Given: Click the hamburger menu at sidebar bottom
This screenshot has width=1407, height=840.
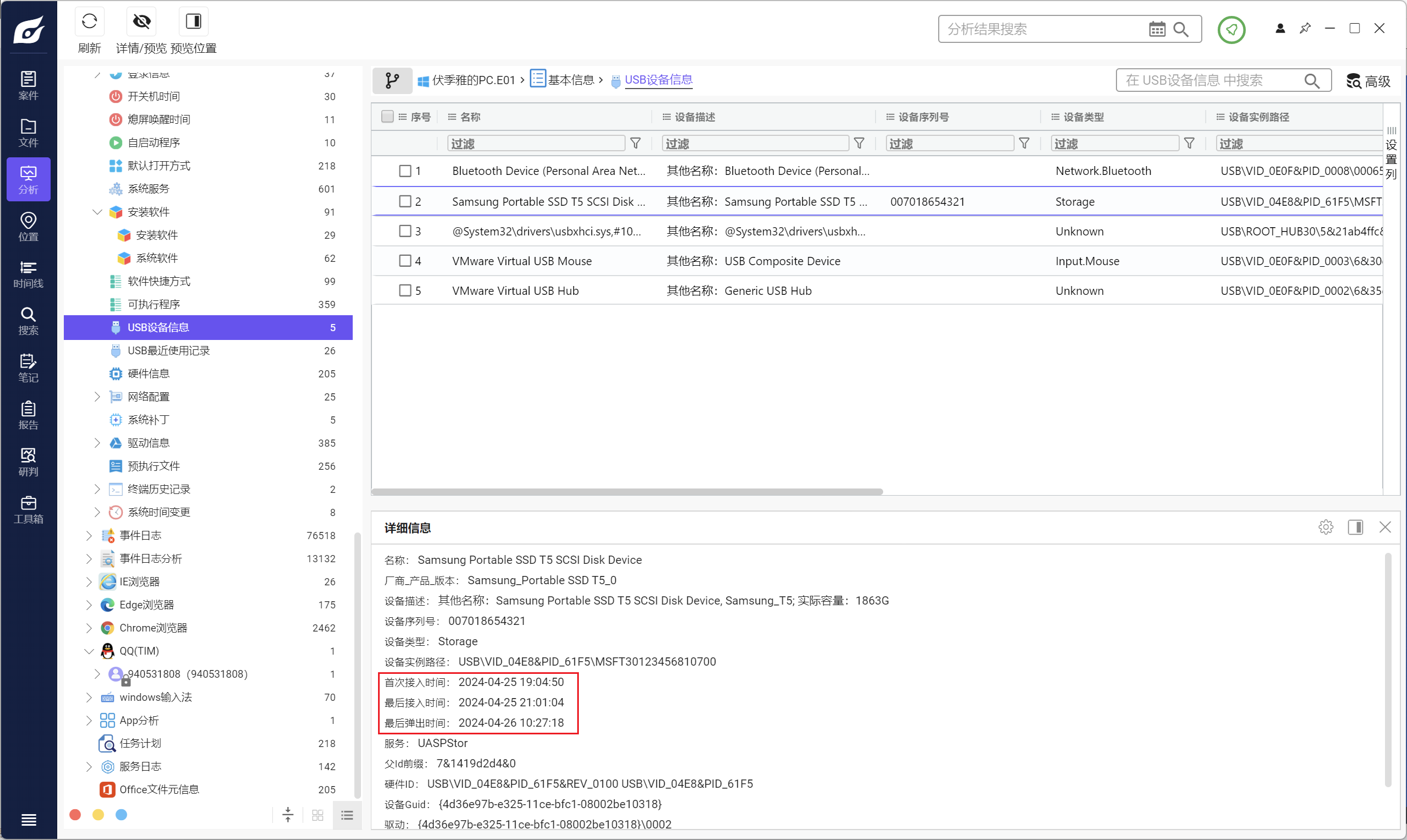Looking at the screenshot, I should [x=28, y=820].
